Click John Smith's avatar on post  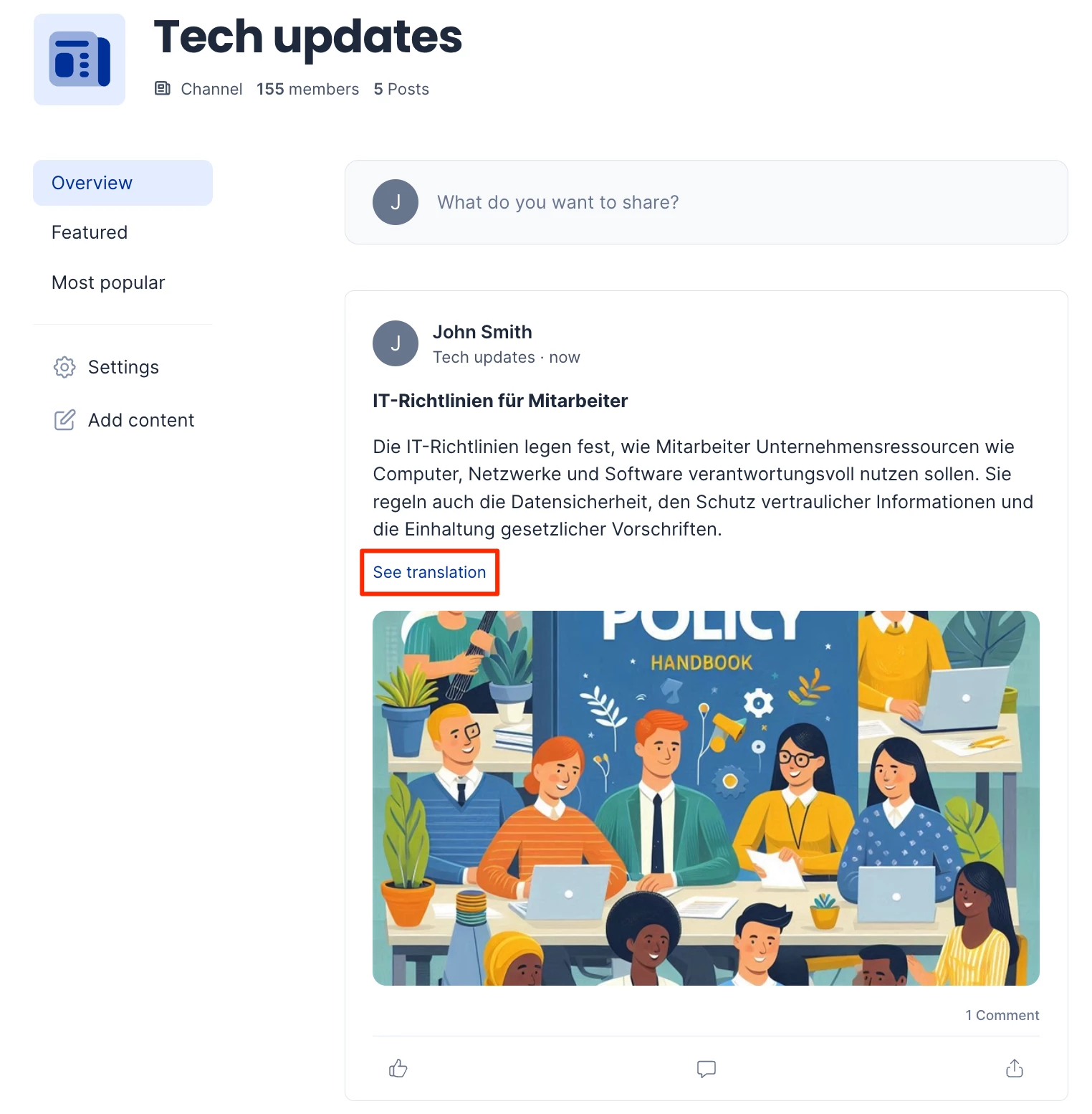[x=396, y=343]
